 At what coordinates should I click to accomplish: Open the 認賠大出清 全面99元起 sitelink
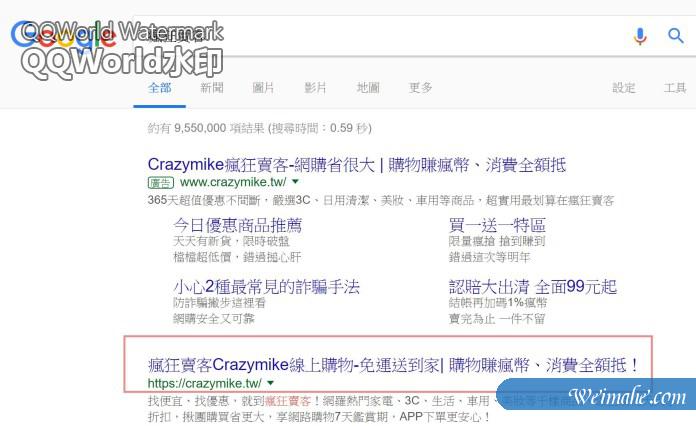tap(533, 287)
